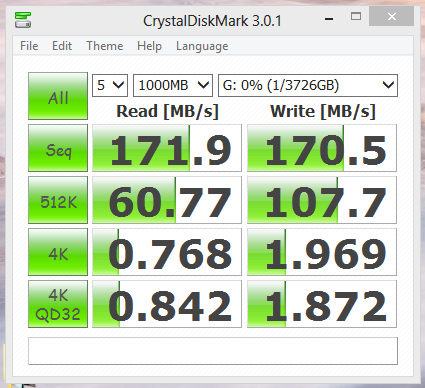Maximize the CrystalDiskMark window
This screenshot has width=425, height=388.
356,17
